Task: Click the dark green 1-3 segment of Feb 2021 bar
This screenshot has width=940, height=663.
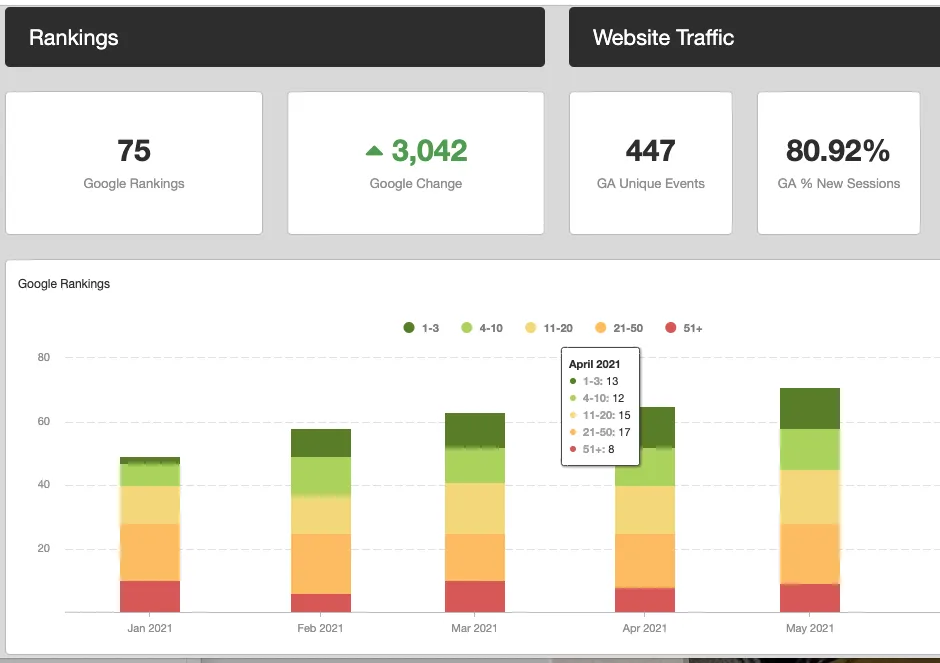Action: pyautogui.click(x=321, y=443)
